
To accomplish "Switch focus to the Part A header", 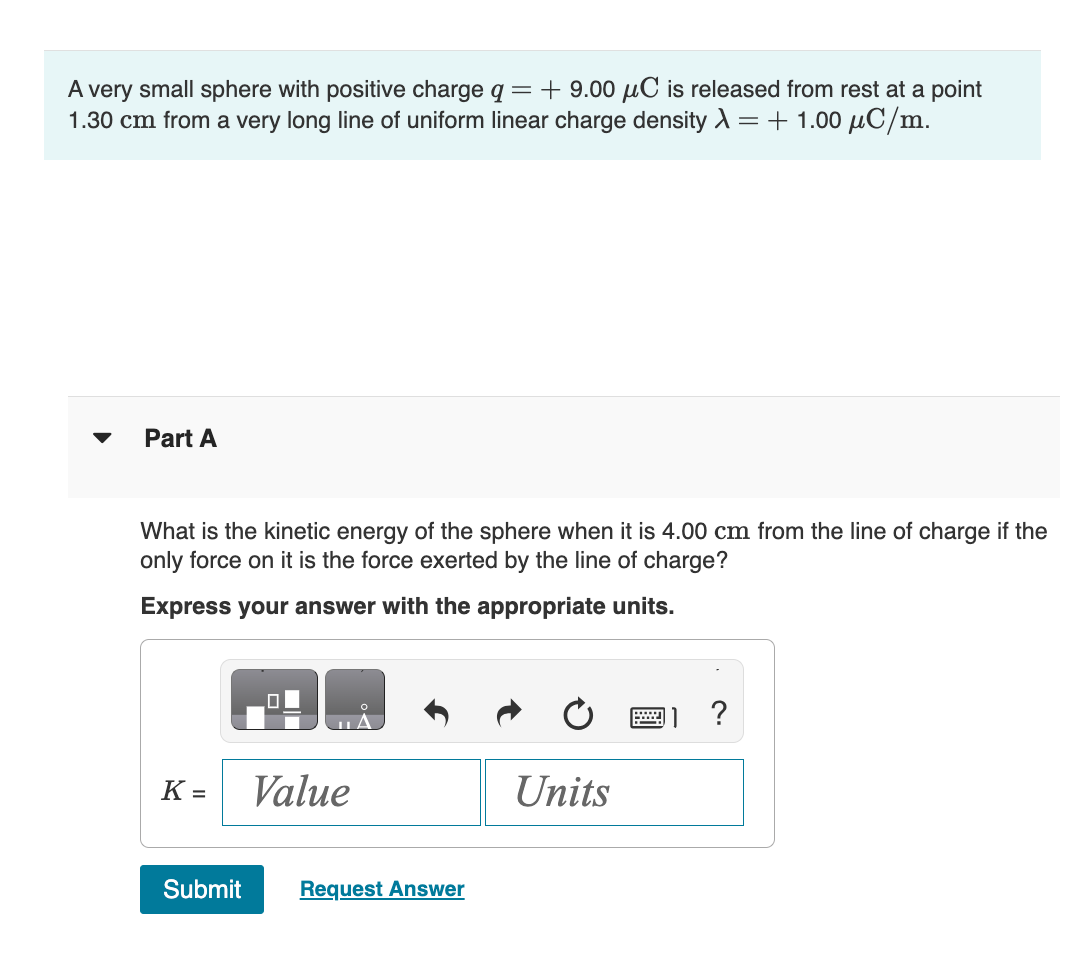I will click(180, 438).
